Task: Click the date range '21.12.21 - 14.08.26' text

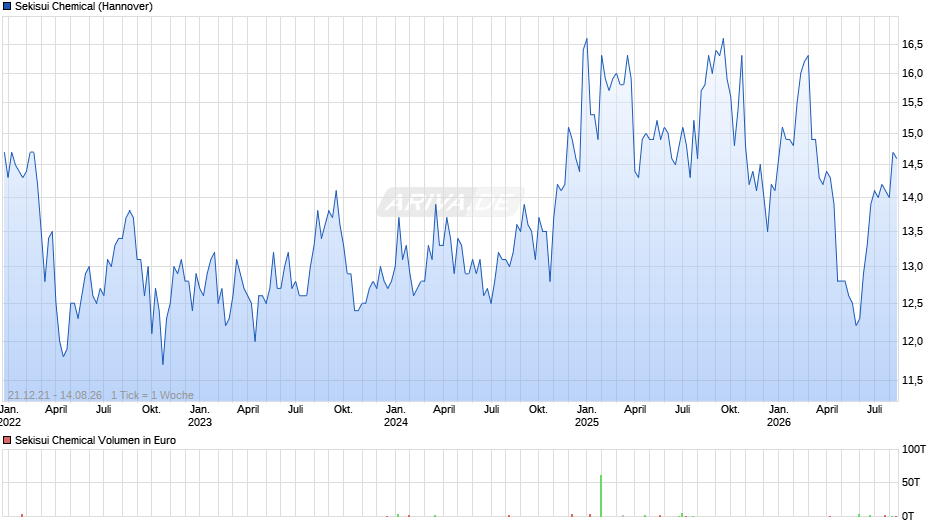Action: point(55,395)
